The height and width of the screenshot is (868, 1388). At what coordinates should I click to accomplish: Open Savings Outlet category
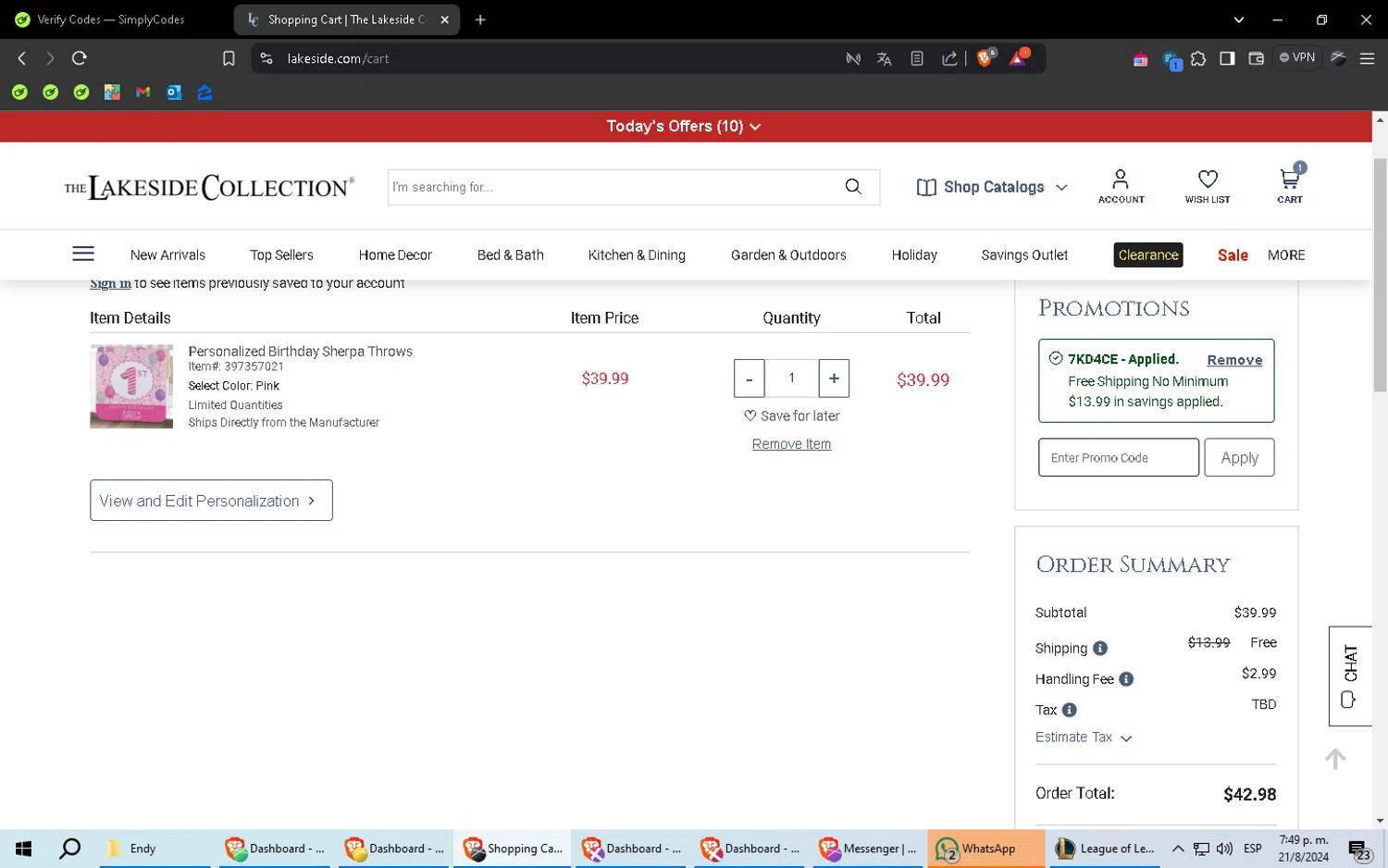[1024, 255]
